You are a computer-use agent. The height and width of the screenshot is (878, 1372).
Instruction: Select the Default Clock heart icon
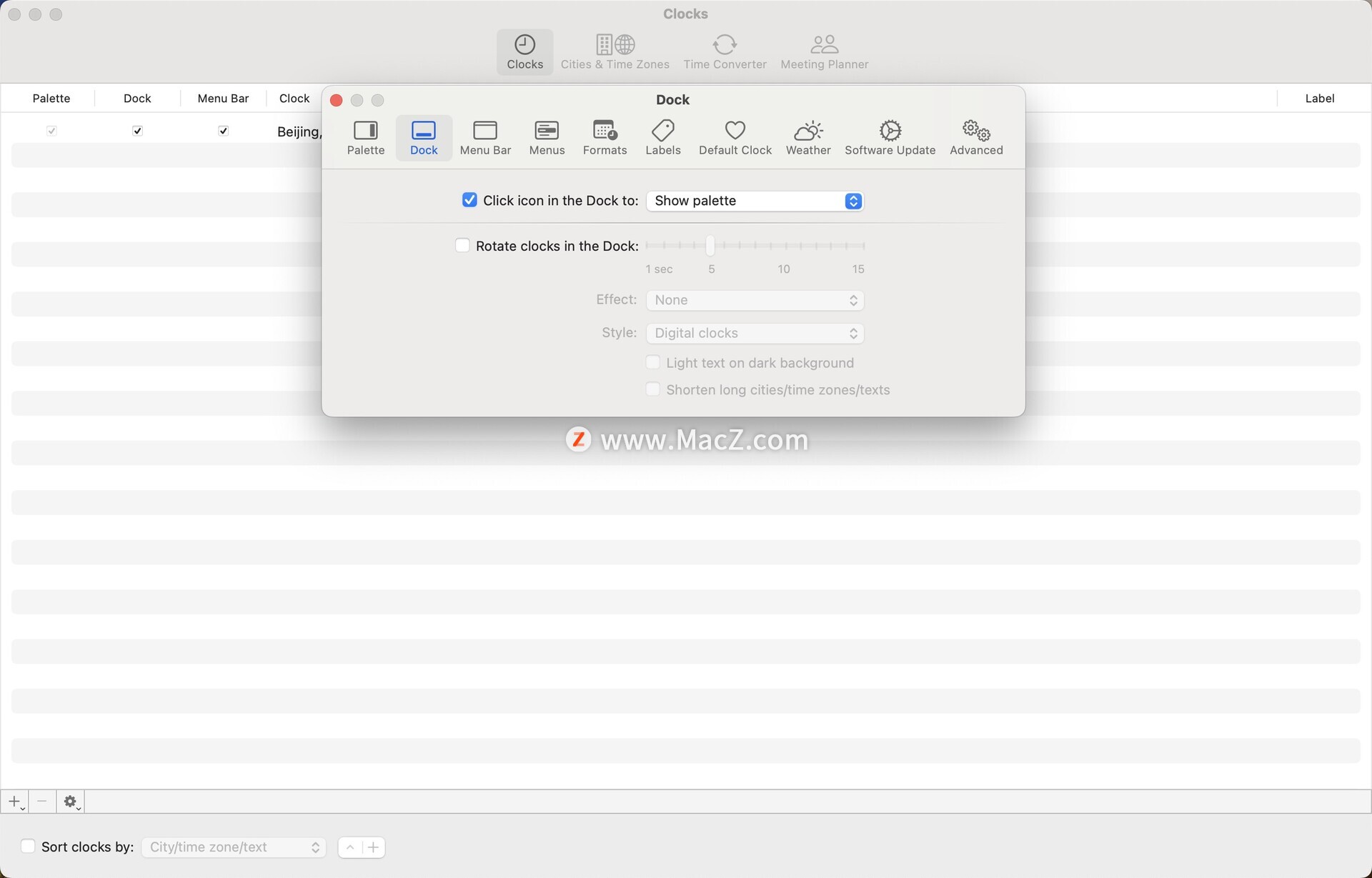tap(735, 137)
